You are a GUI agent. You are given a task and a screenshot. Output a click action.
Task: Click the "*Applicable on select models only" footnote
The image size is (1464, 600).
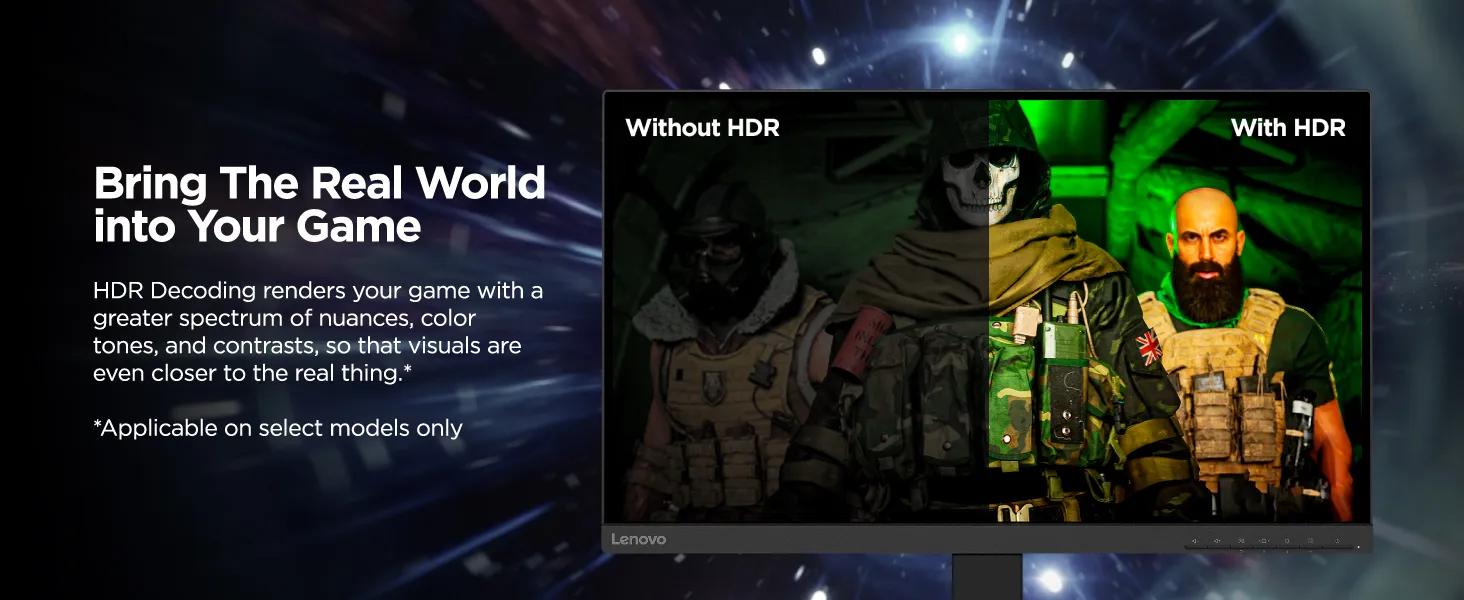pyautogui.click(x=278, y=428)
